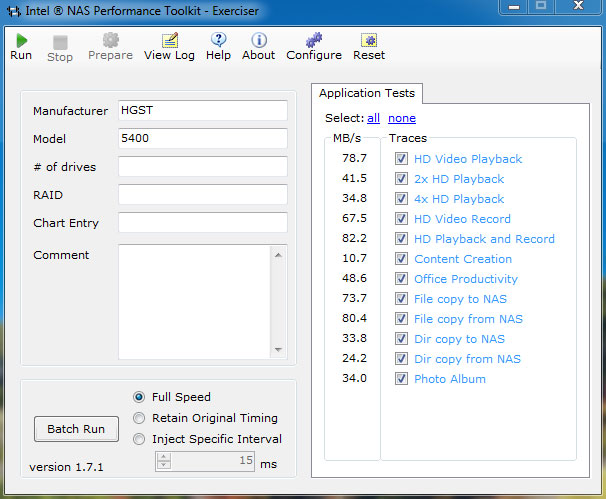The height and width of the screenshot is (499, 606).
Task: Click the Reset toolbar icon
Action: (x=369, y=40)
